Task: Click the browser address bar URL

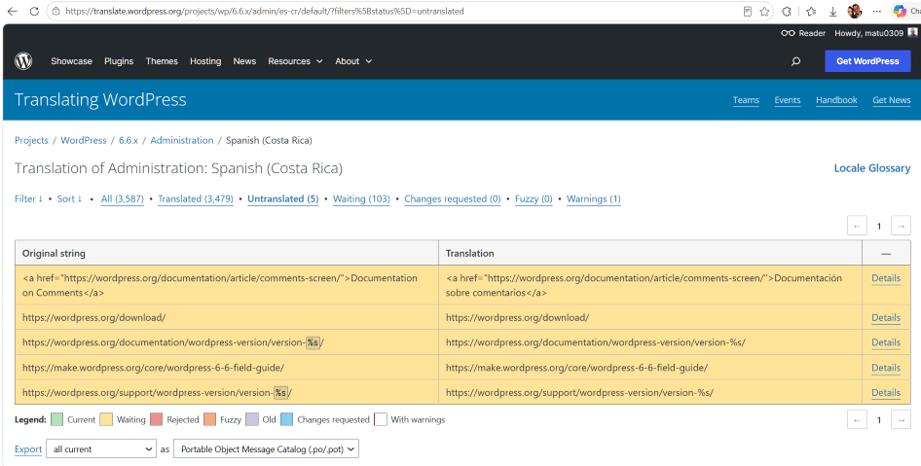Action: point(264,11)
